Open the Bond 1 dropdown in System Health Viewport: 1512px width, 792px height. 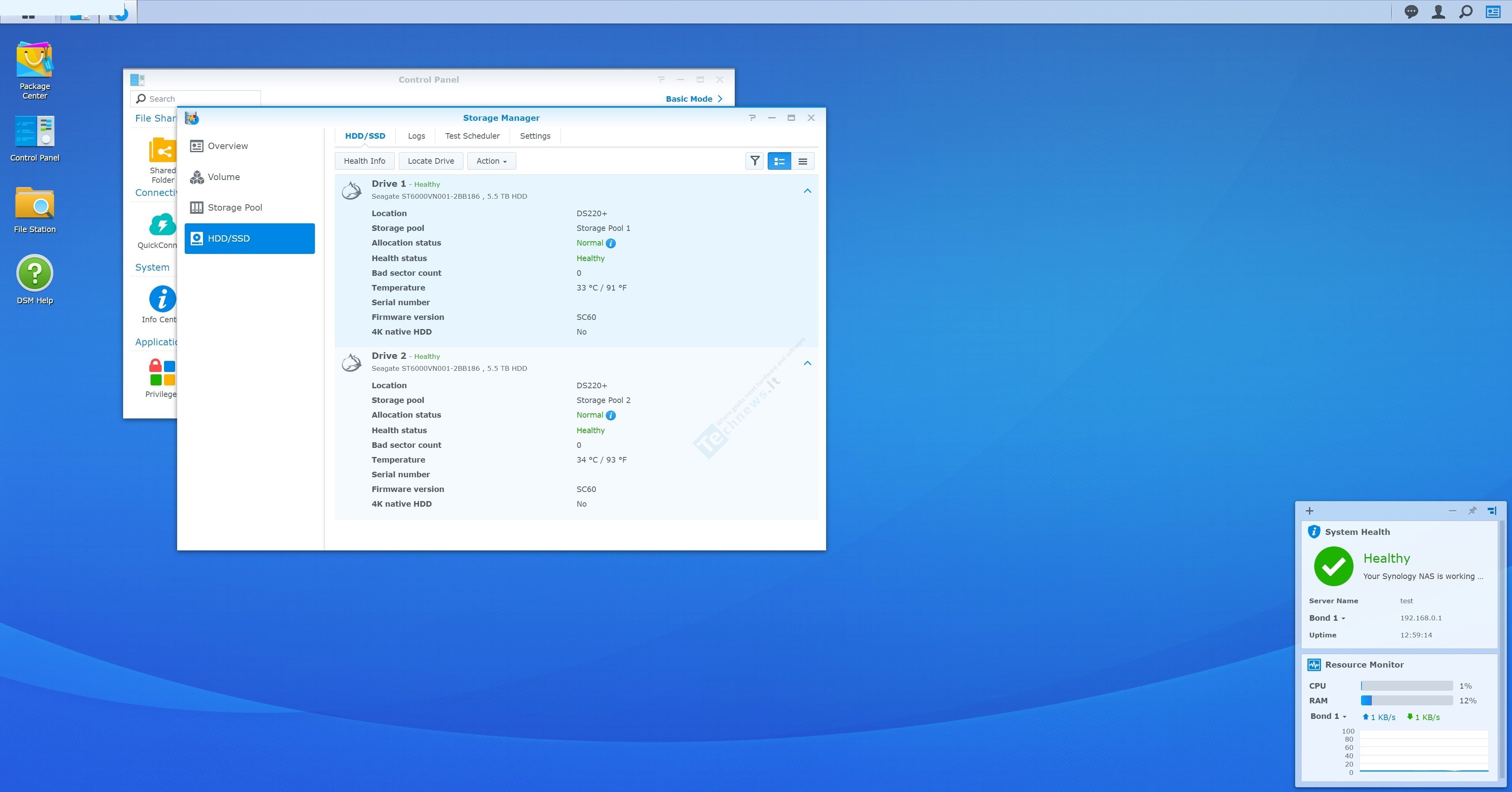point(1327,618)
